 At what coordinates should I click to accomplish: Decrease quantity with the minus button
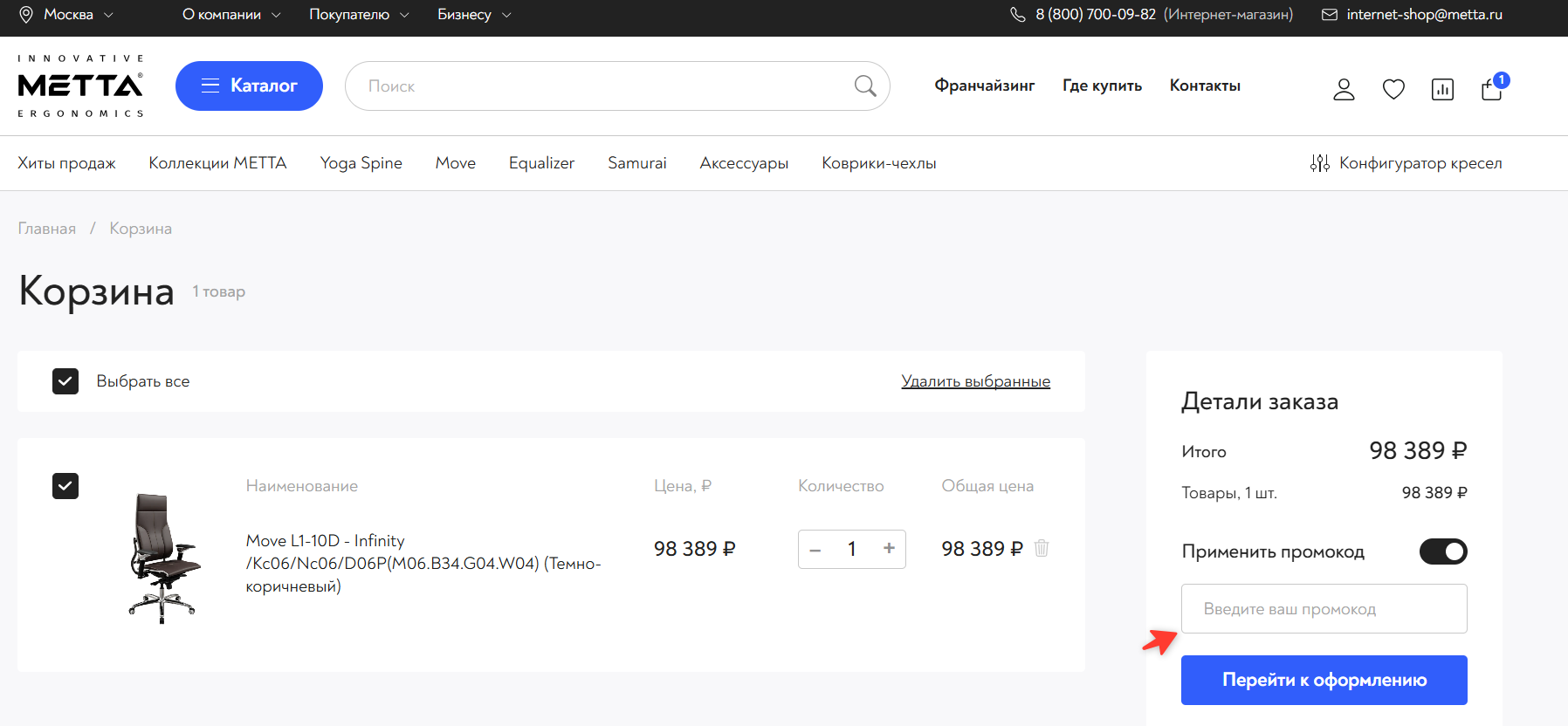point(815,550)
